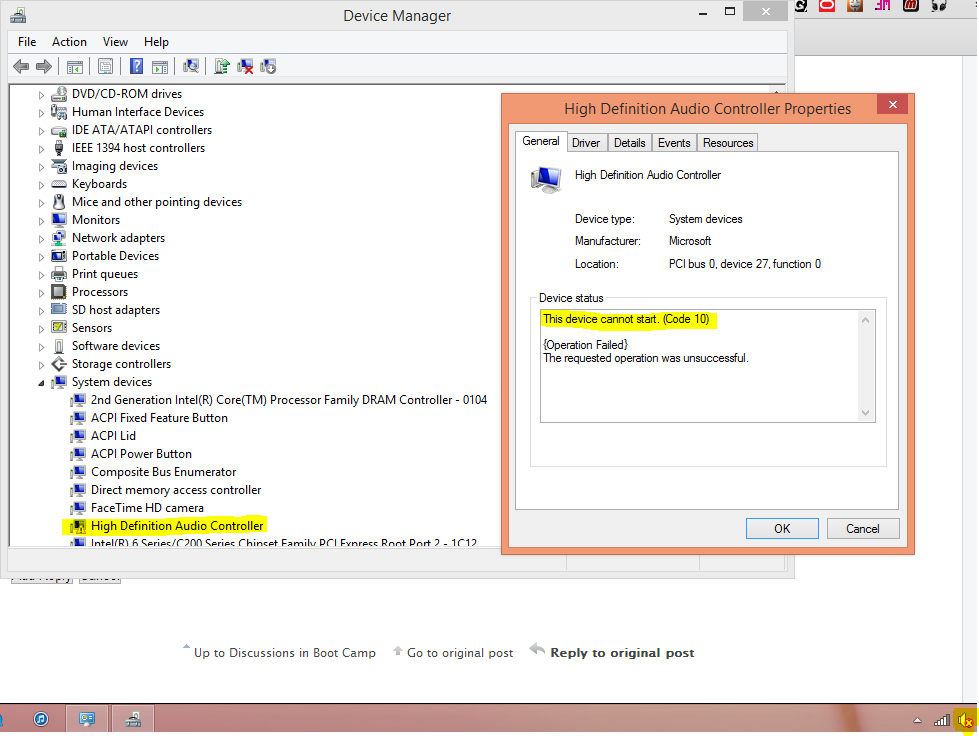Click the scroll-down arrow in Device status box
Image resolution: width=979 pixels, height=736 pixels.
click(865, 413)
